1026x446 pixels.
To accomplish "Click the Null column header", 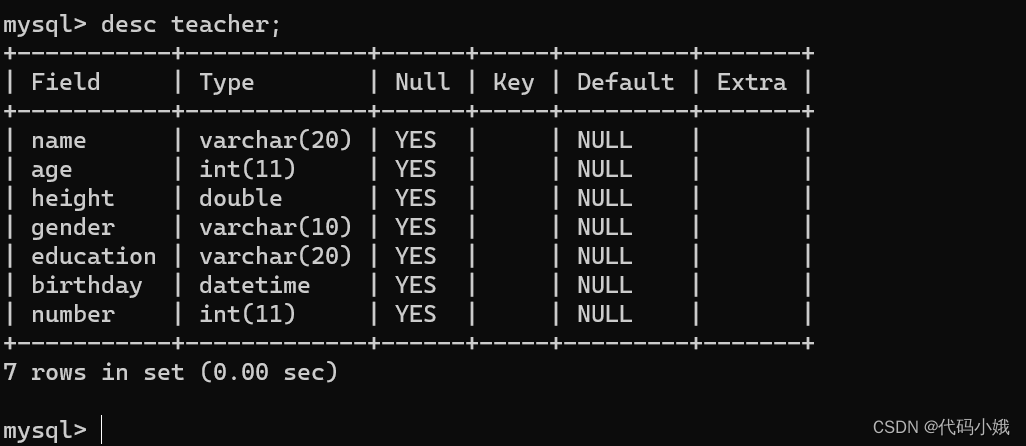I will click(422, 82).
